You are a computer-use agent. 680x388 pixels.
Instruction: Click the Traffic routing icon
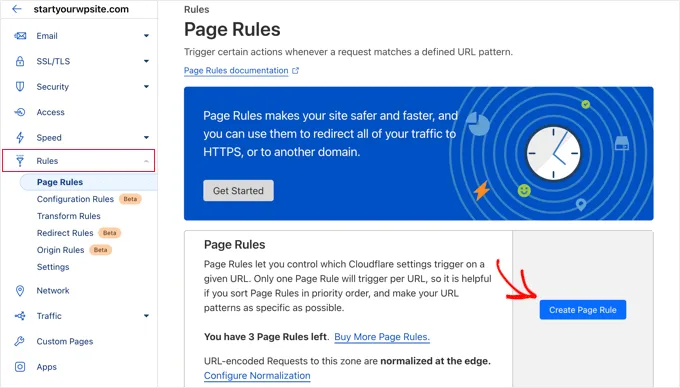20,316
